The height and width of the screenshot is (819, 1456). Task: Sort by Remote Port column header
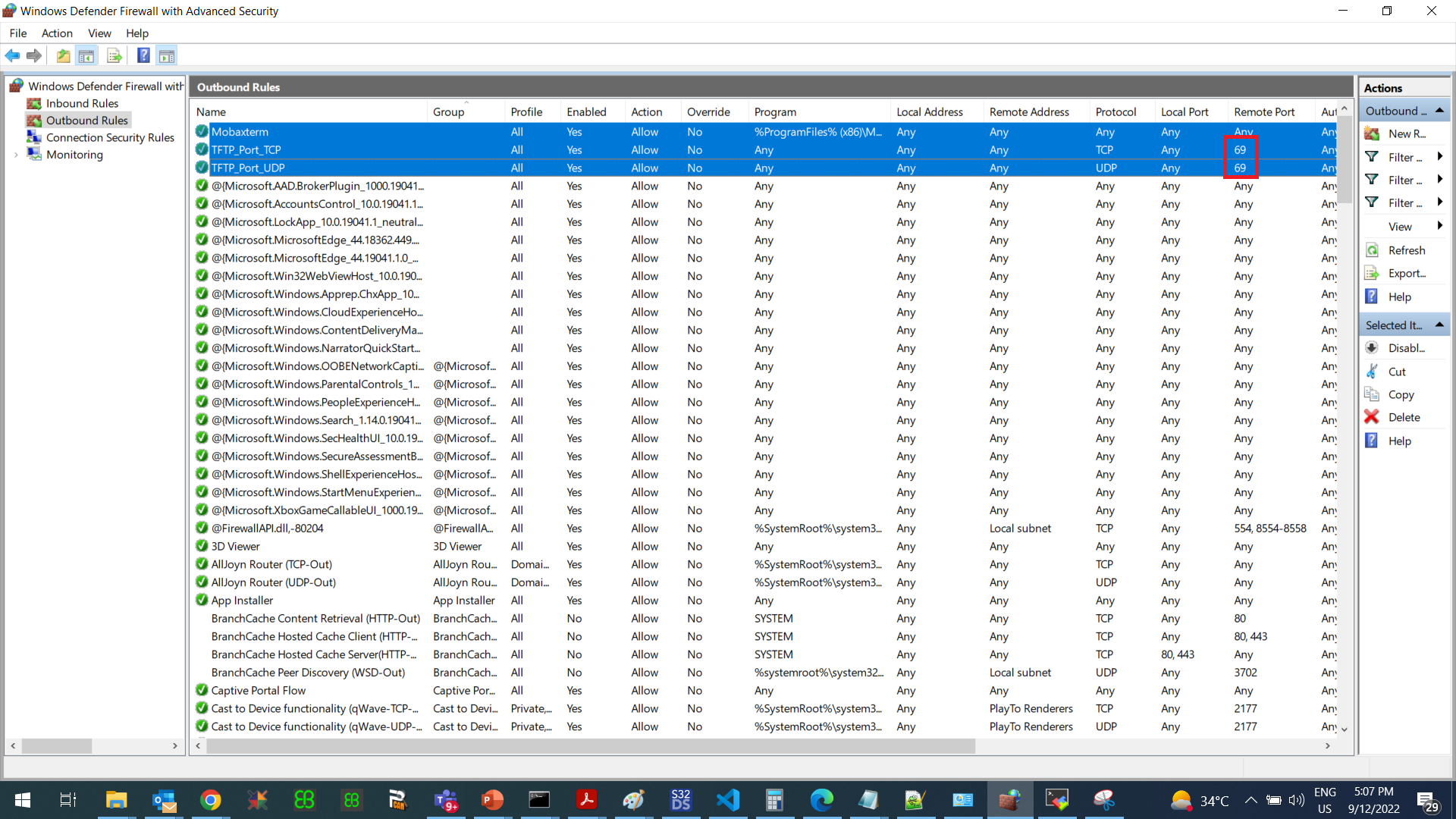pos(1272,111)
